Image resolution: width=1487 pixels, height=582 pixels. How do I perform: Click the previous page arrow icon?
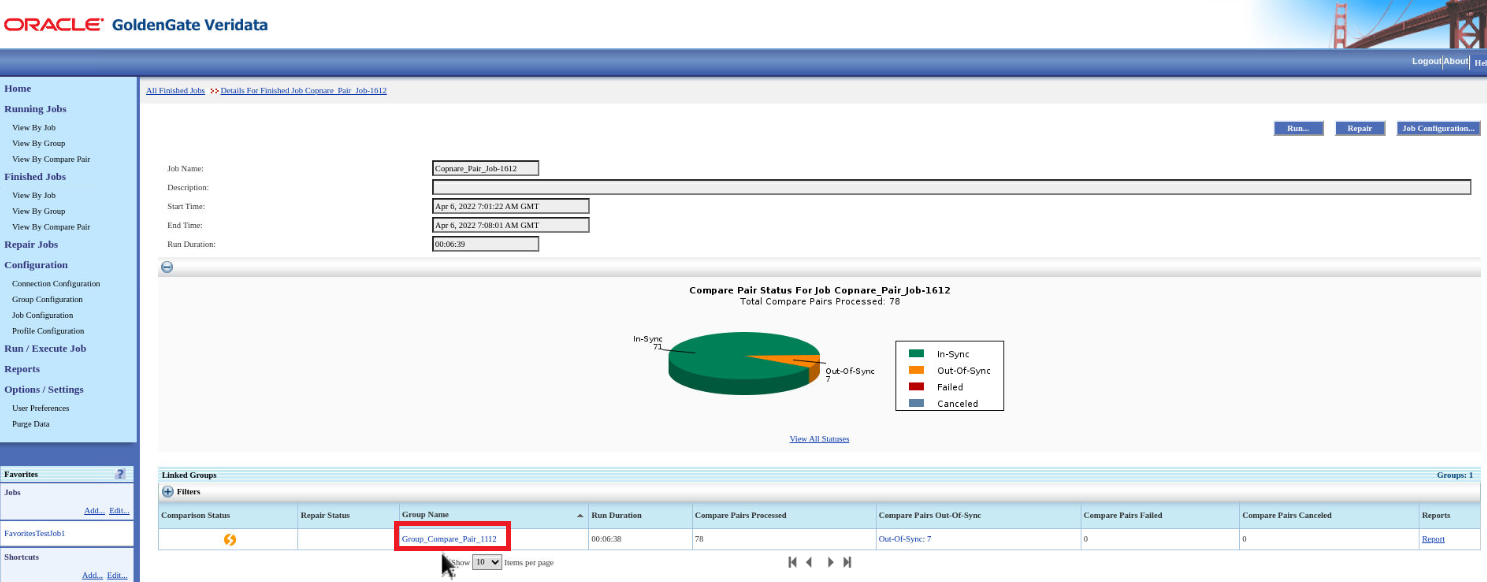coord(810,562)
